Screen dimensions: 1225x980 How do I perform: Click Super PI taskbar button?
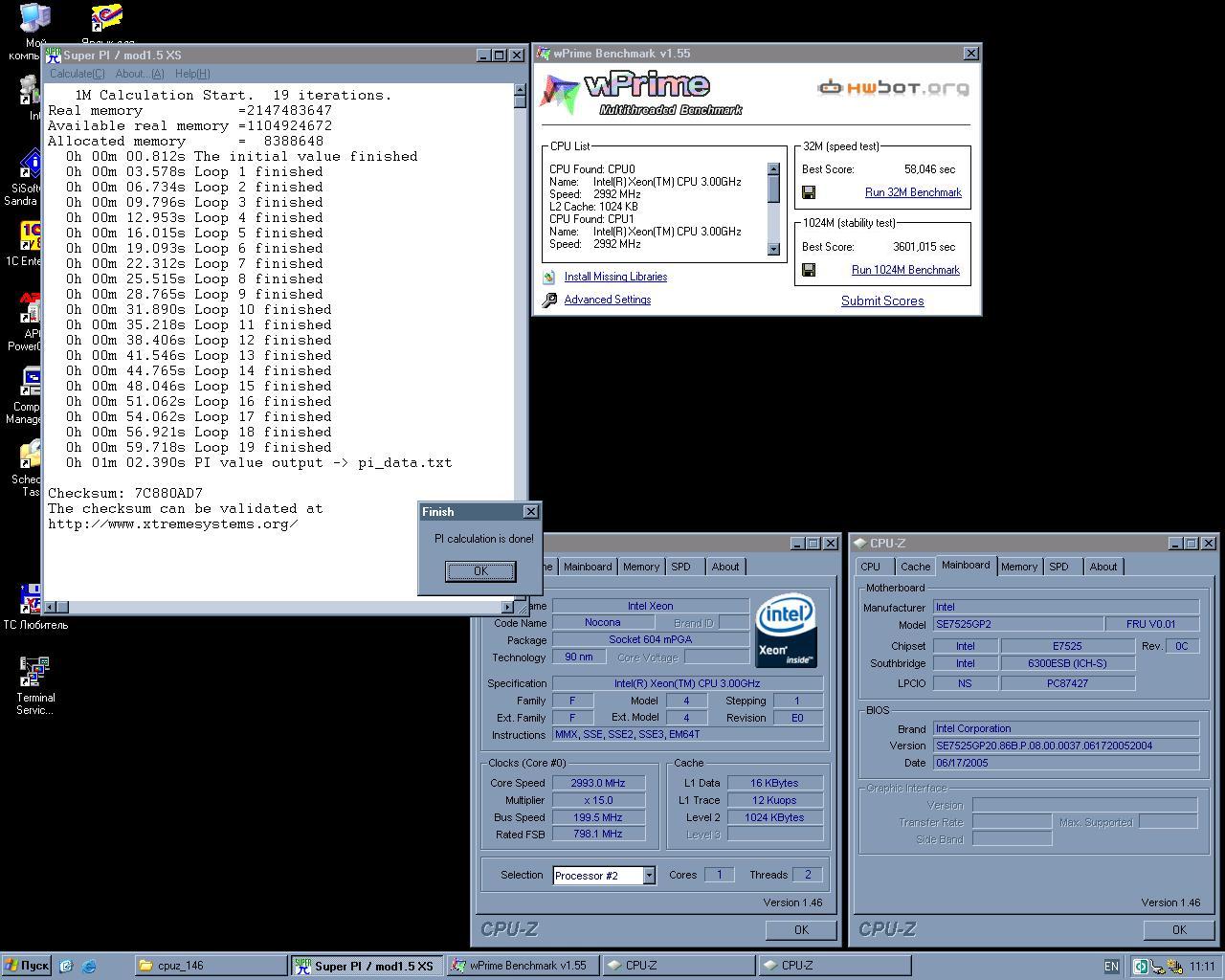pyautogui.click(x=366, y=966)
